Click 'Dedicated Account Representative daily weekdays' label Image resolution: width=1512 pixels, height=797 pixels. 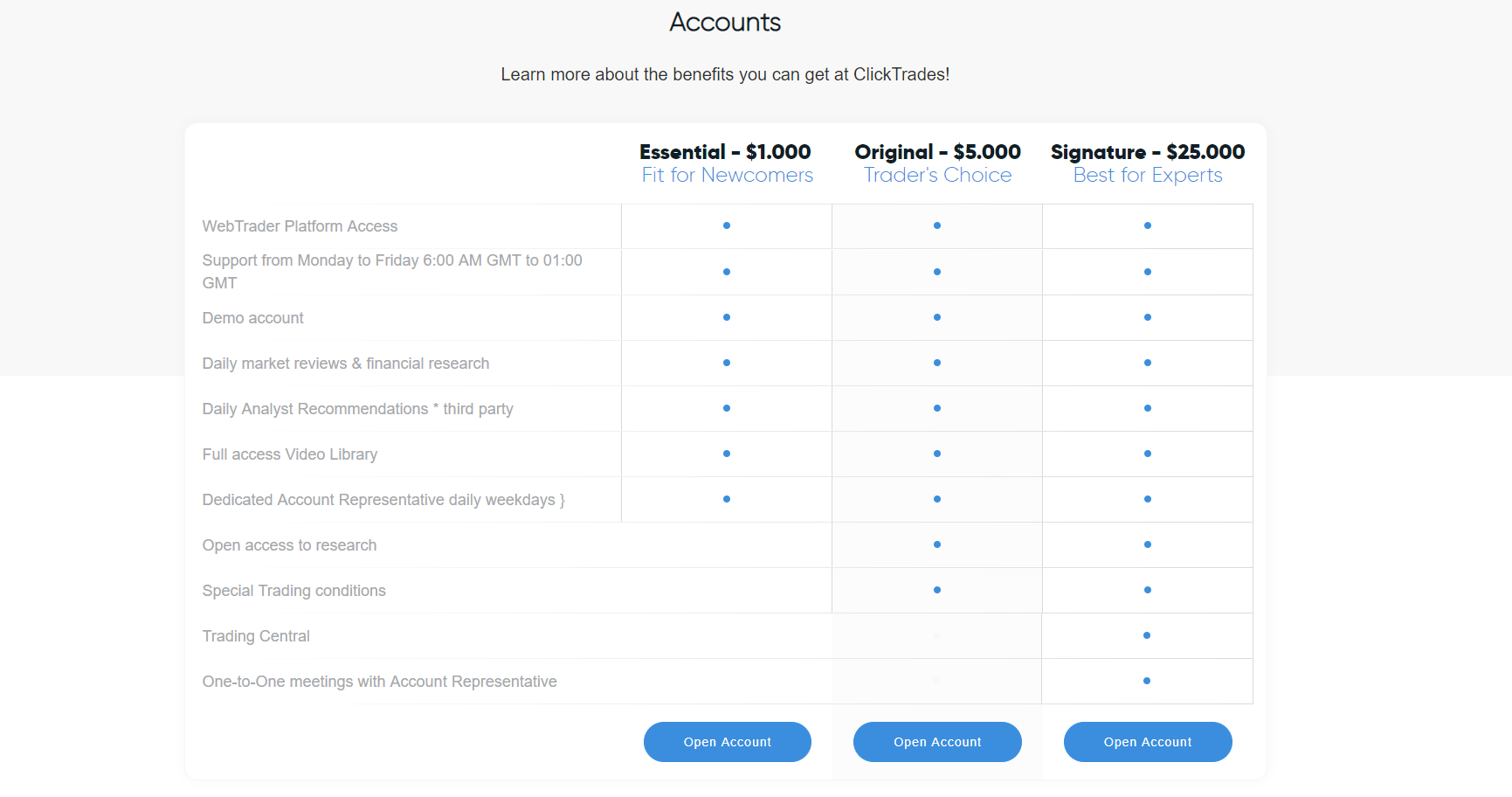[383, 500]
